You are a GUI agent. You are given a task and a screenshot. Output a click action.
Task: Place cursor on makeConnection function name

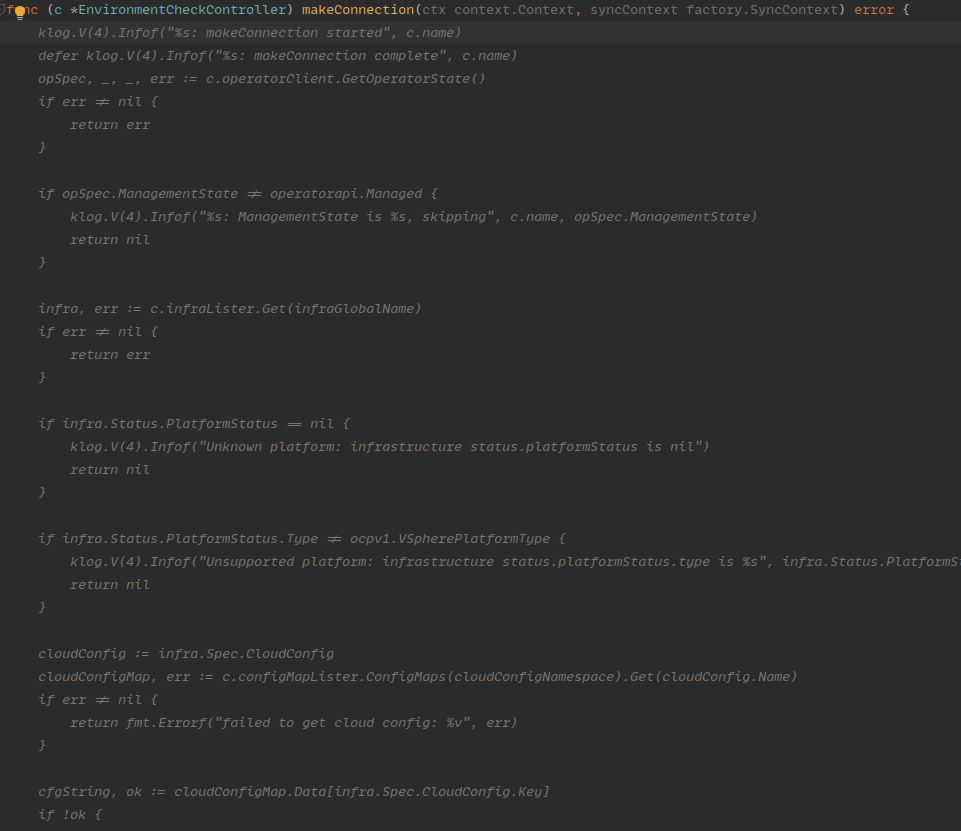click(x=358, y=10)
